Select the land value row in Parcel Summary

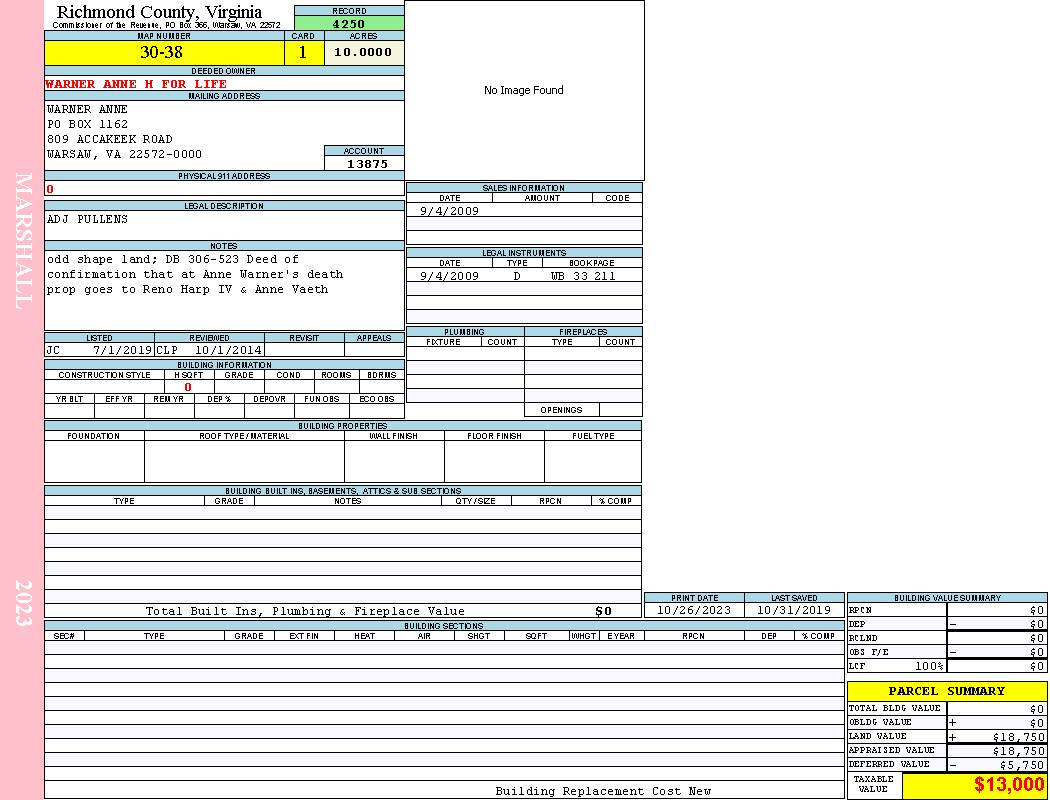click(x=946, y=736)
